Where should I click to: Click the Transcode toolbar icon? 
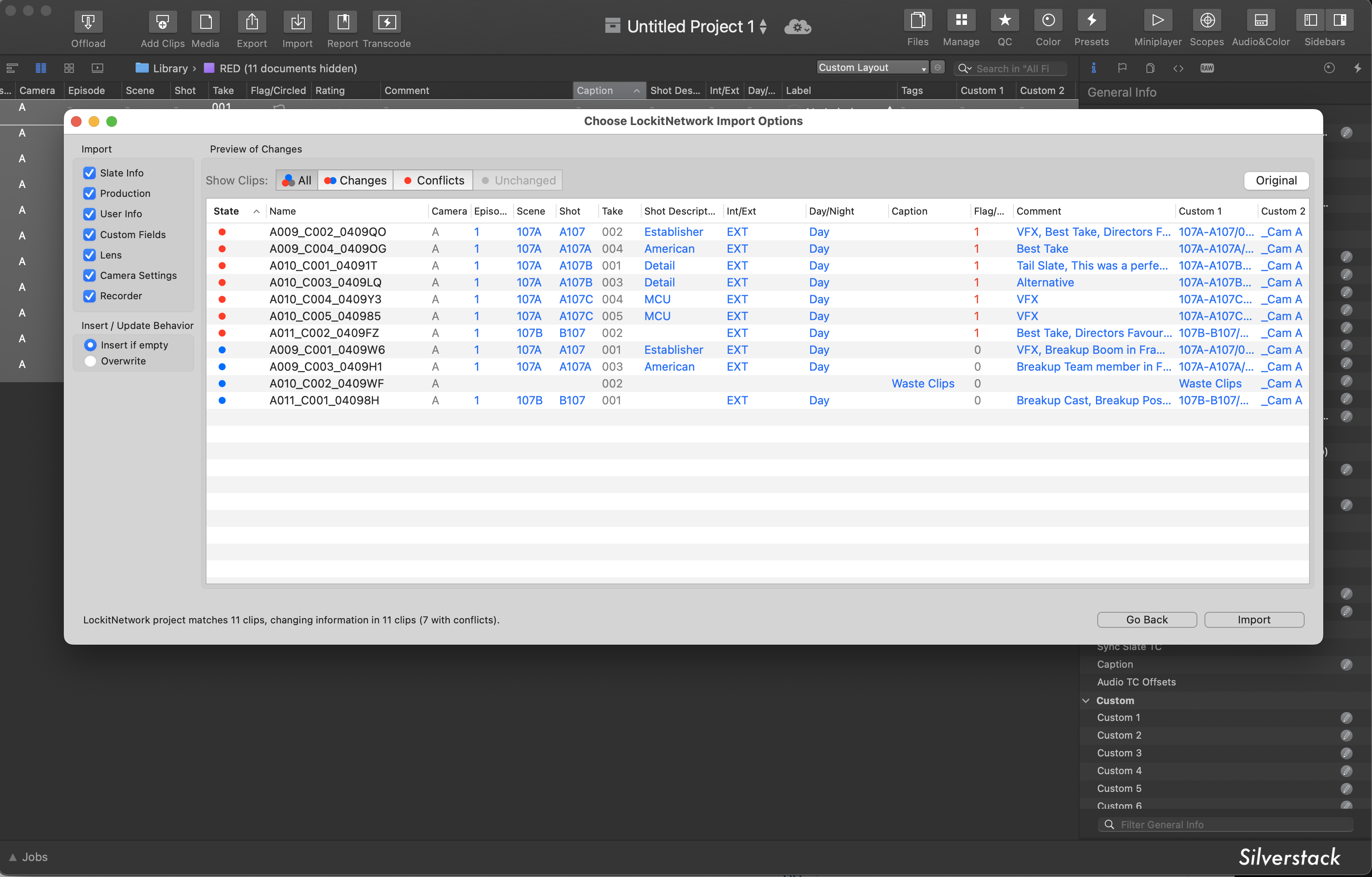[x=387, y=22]
